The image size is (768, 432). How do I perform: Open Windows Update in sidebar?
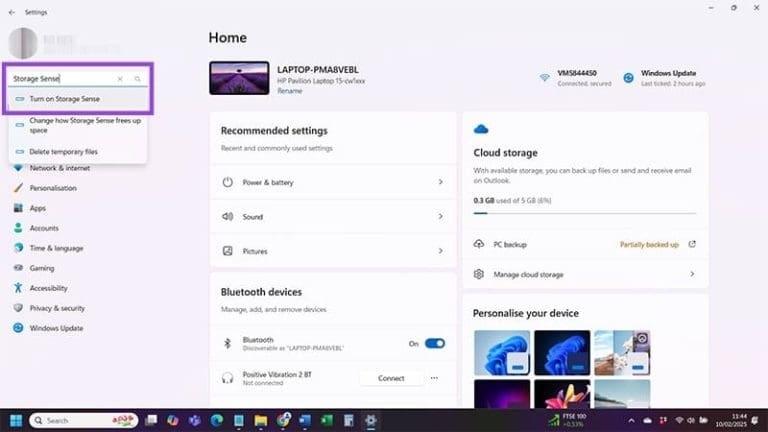tap(56, 328)
